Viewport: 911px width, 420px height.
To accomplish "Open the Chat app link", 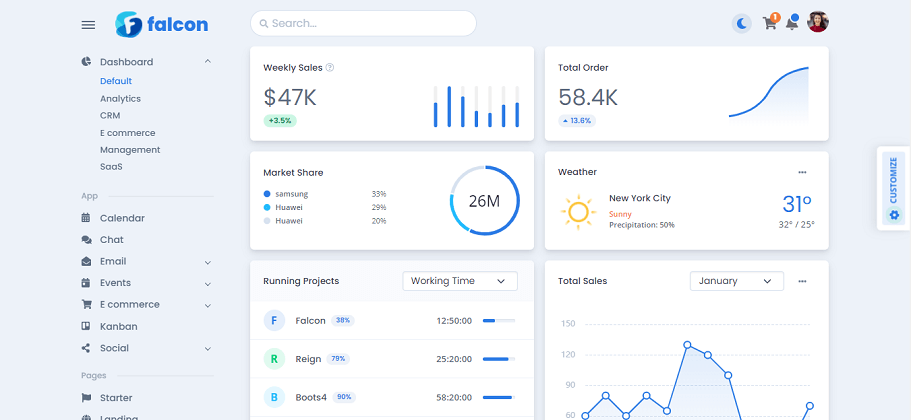I will 112,240.
